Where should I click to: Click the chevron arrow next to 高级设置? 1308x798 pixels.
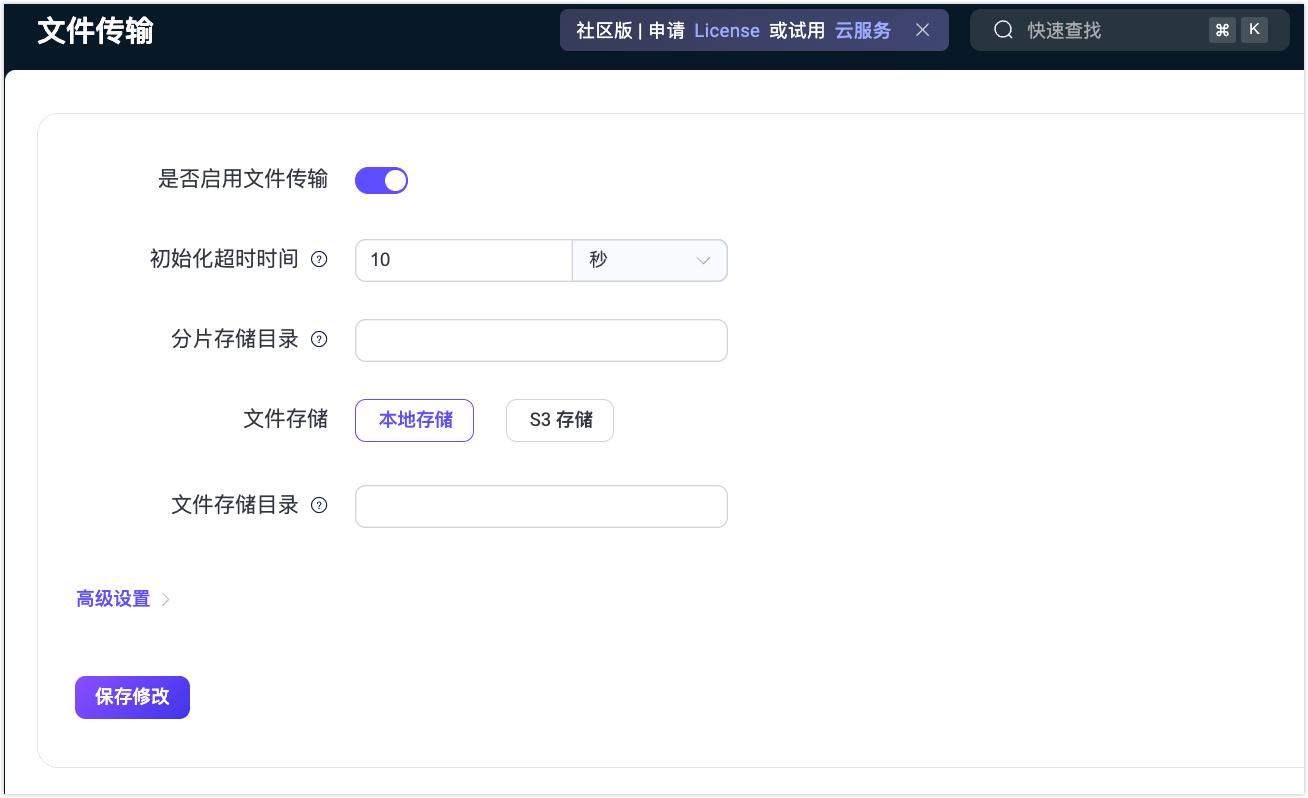[x=166, y=598]
